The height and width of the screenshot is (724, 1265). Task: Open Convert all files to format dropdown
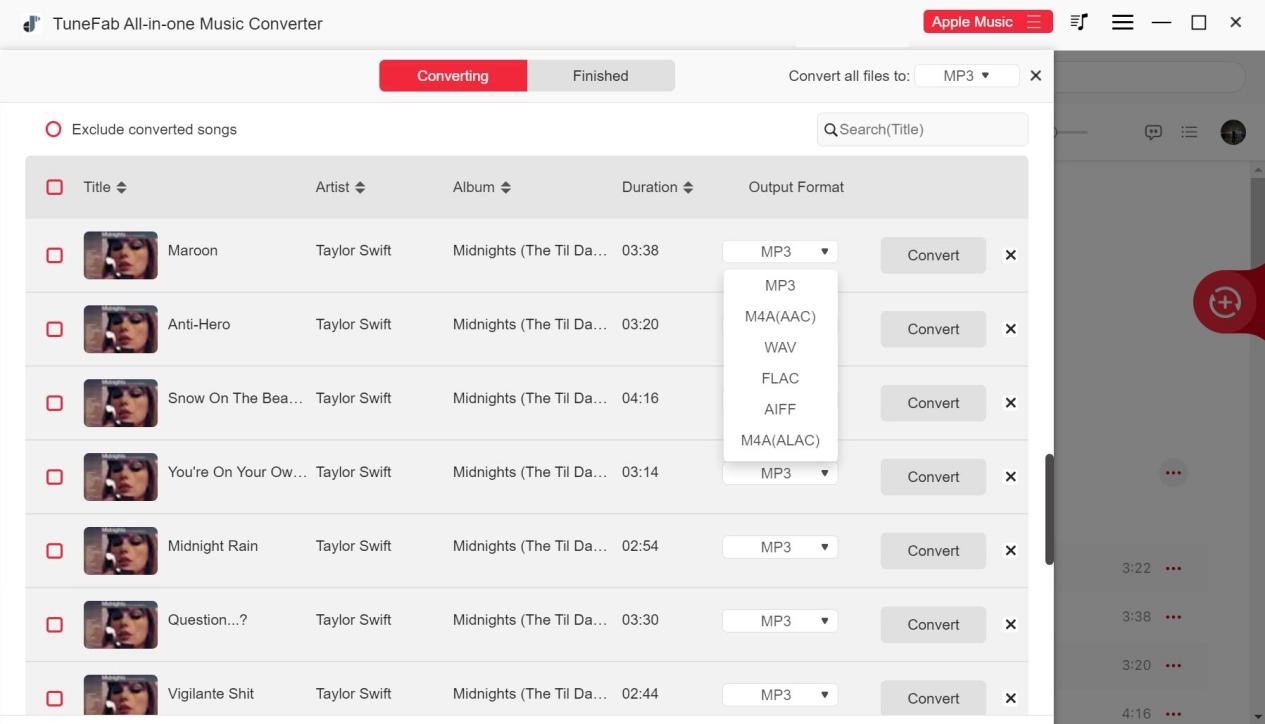click(966, 75)
